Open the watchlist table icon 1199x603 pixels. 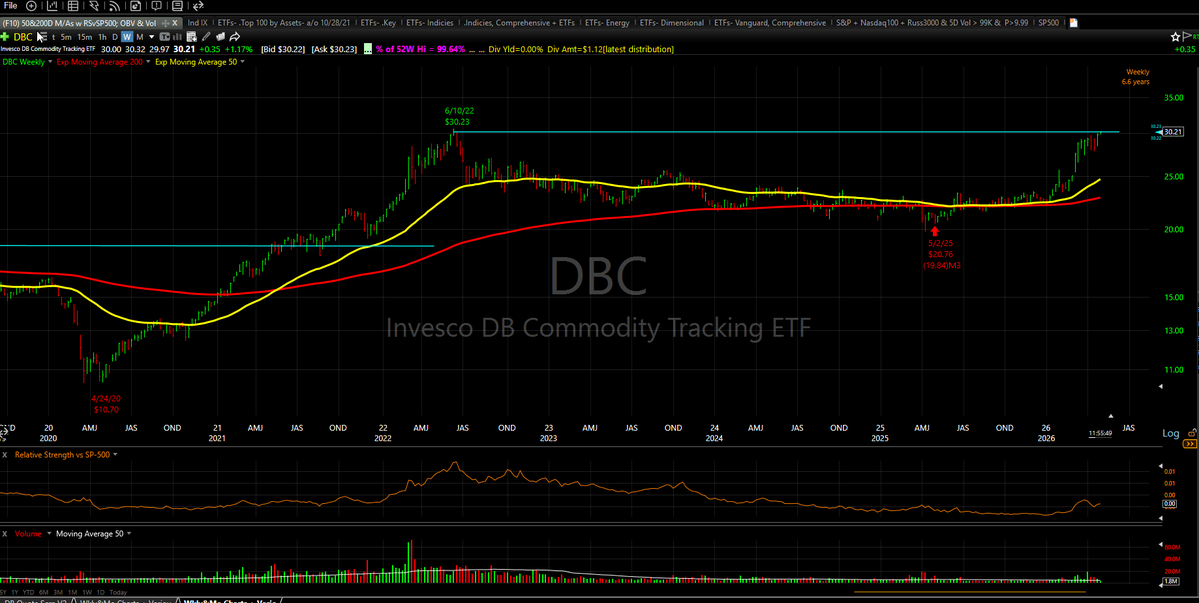coord(73,6)
